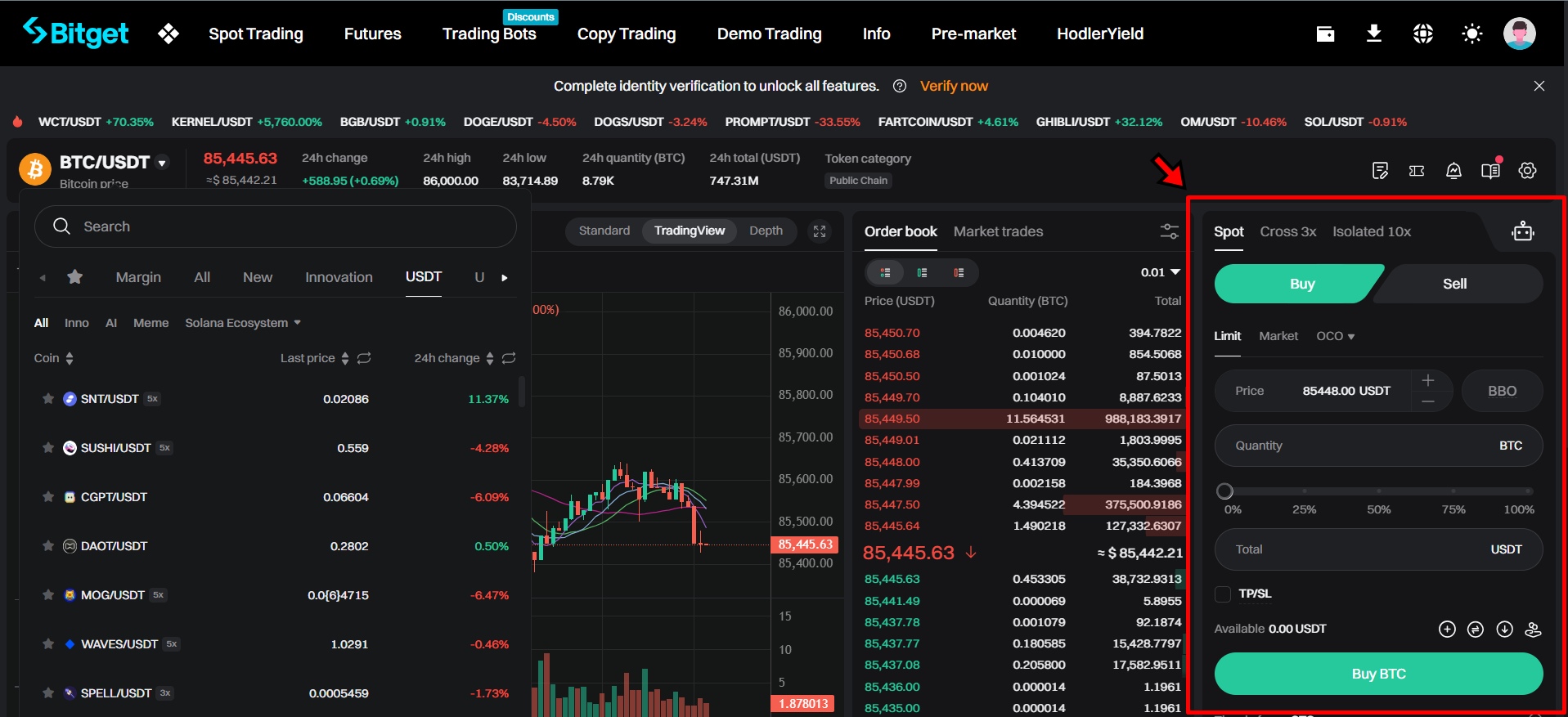The height and width of the screenshot is (717, 1568).
Task: Show bids only order book view
Action: click(x=922, y=272)
